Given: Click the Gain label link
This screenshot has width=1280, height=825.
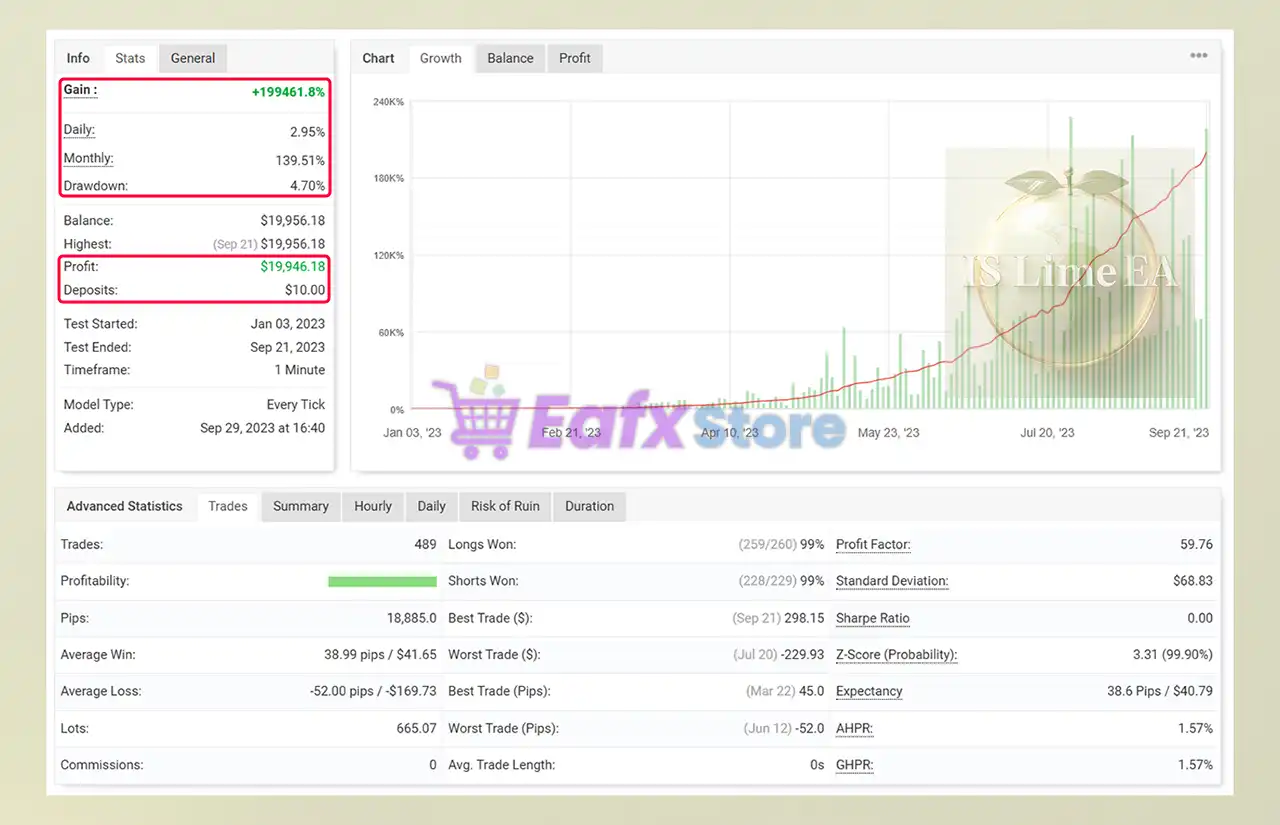Looking at the screenshot, I should click(80, 90).
